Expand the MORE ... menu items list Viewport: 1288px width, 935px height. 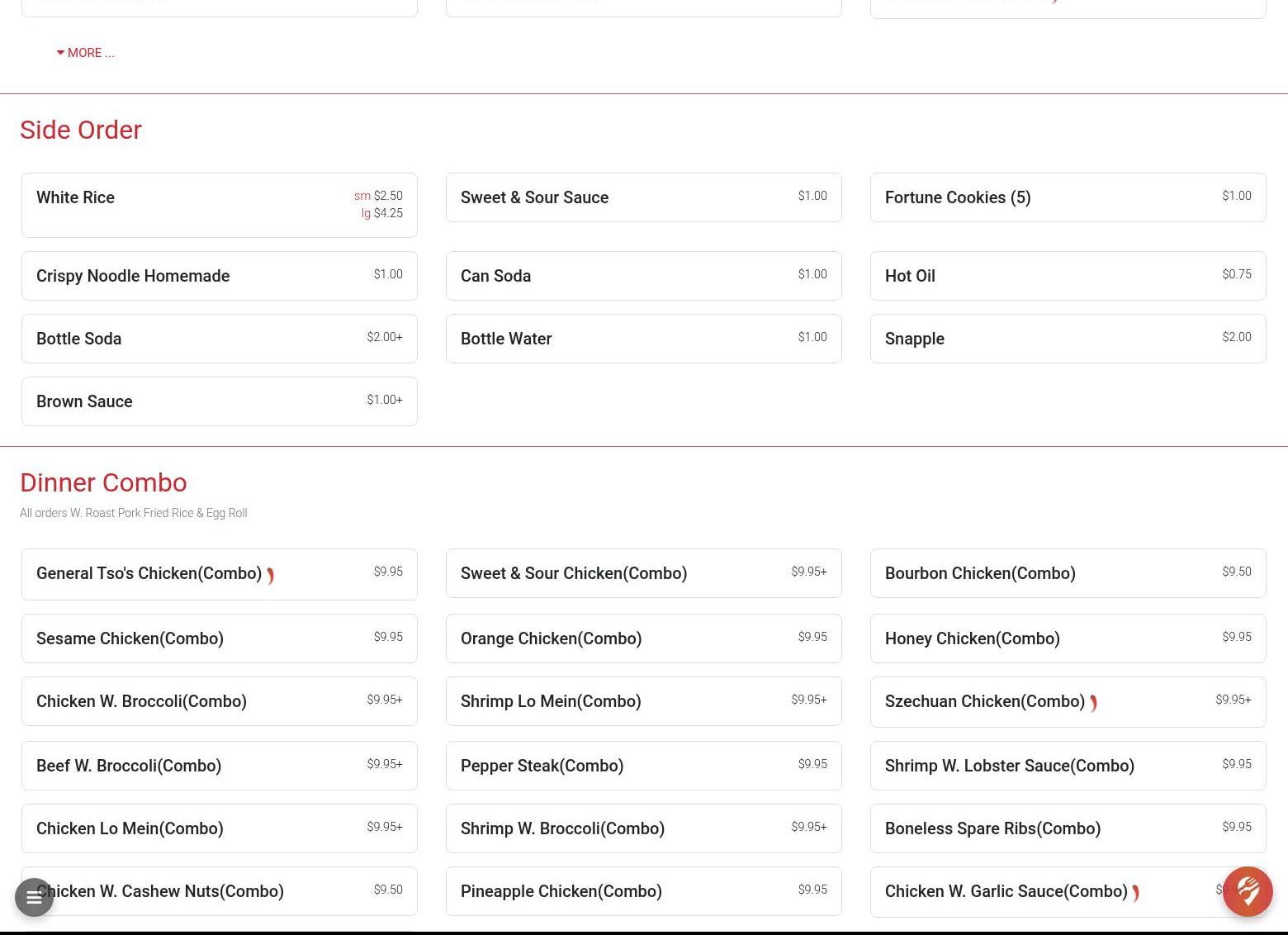point(85,53)
